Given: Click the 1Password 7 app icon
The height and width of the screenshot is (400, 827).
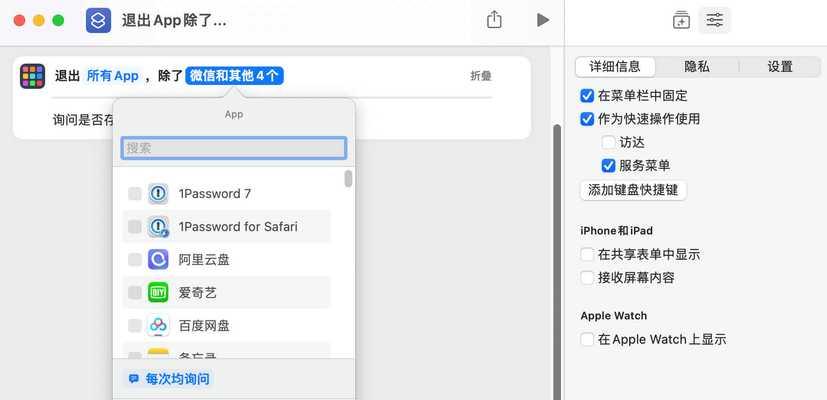Looking at the screenshot, I should point(158,194).
